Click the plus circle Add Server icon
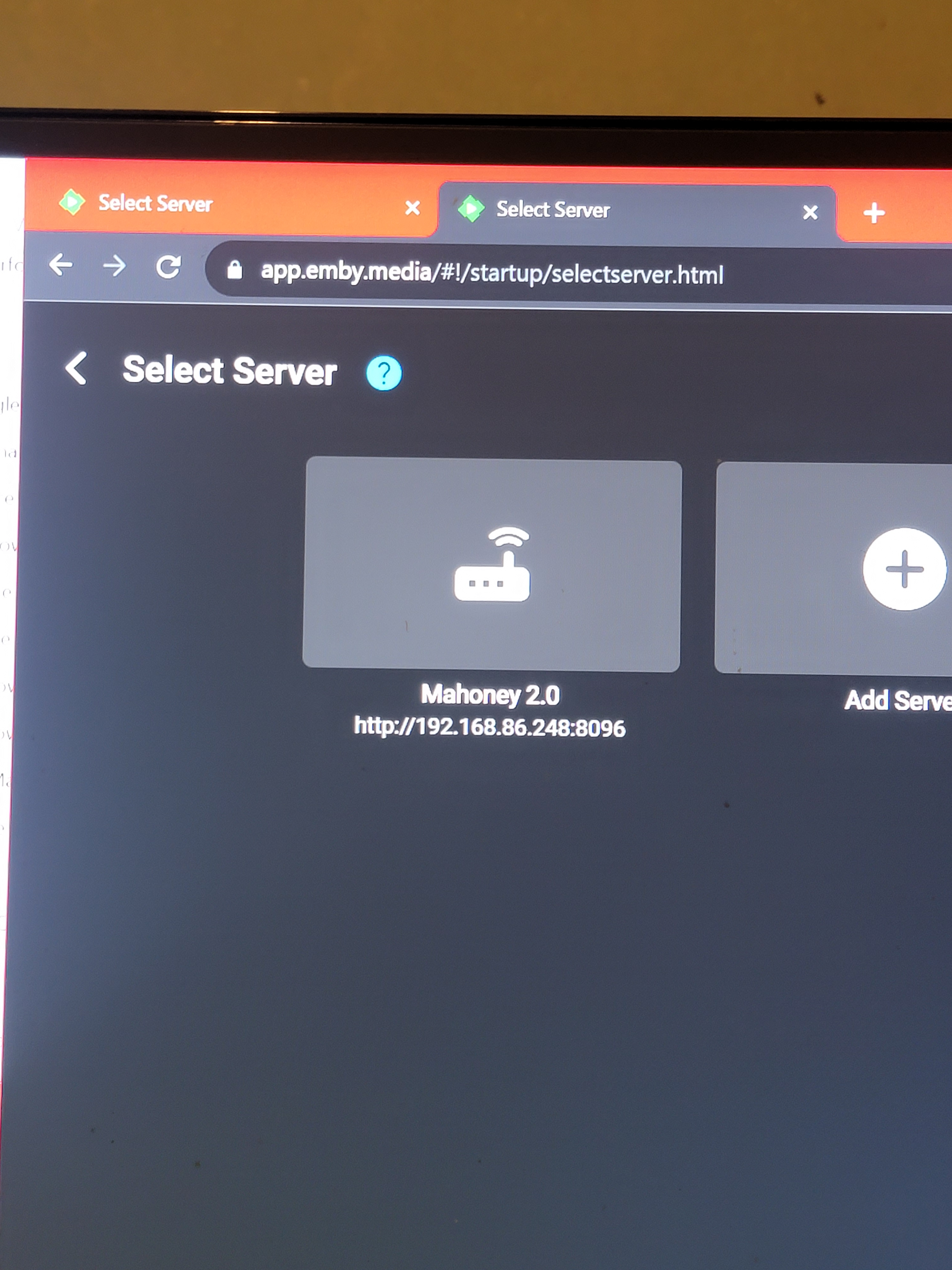The image size is (952, 1270). pyautogui.click(x=904, y=569)
